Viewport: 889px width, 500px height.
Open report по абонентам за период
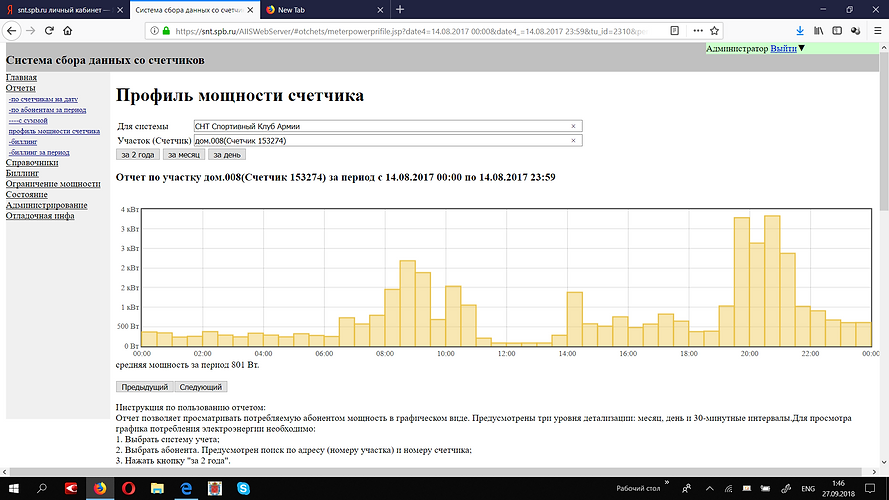click(47, 110)
